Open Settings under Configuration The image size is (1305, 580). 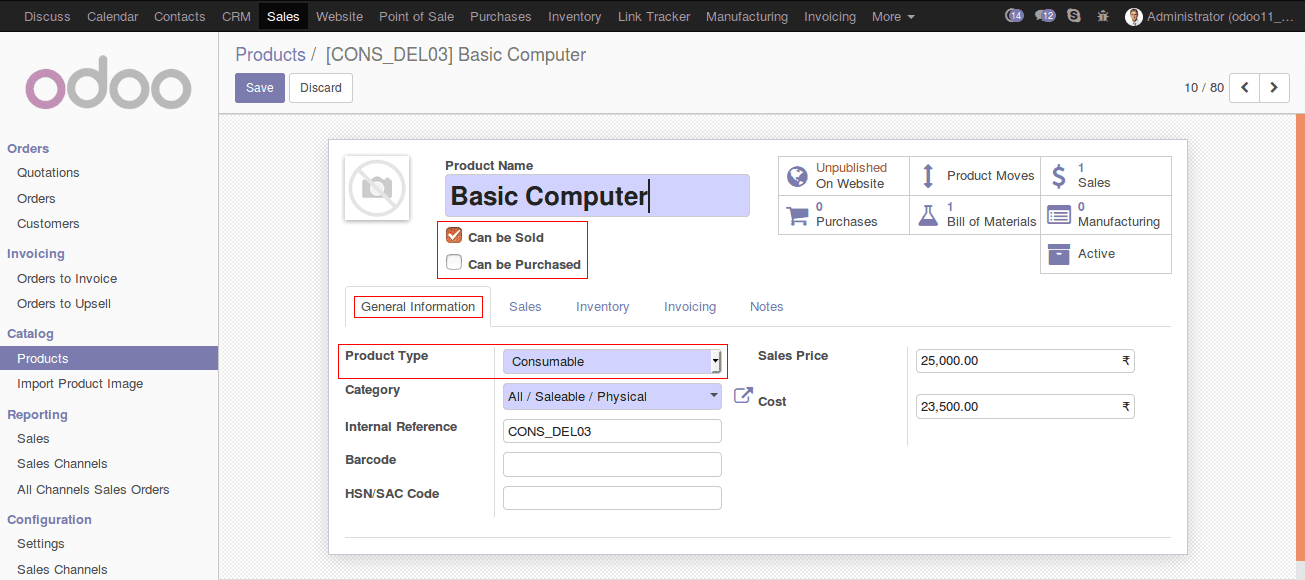point(41,544)
